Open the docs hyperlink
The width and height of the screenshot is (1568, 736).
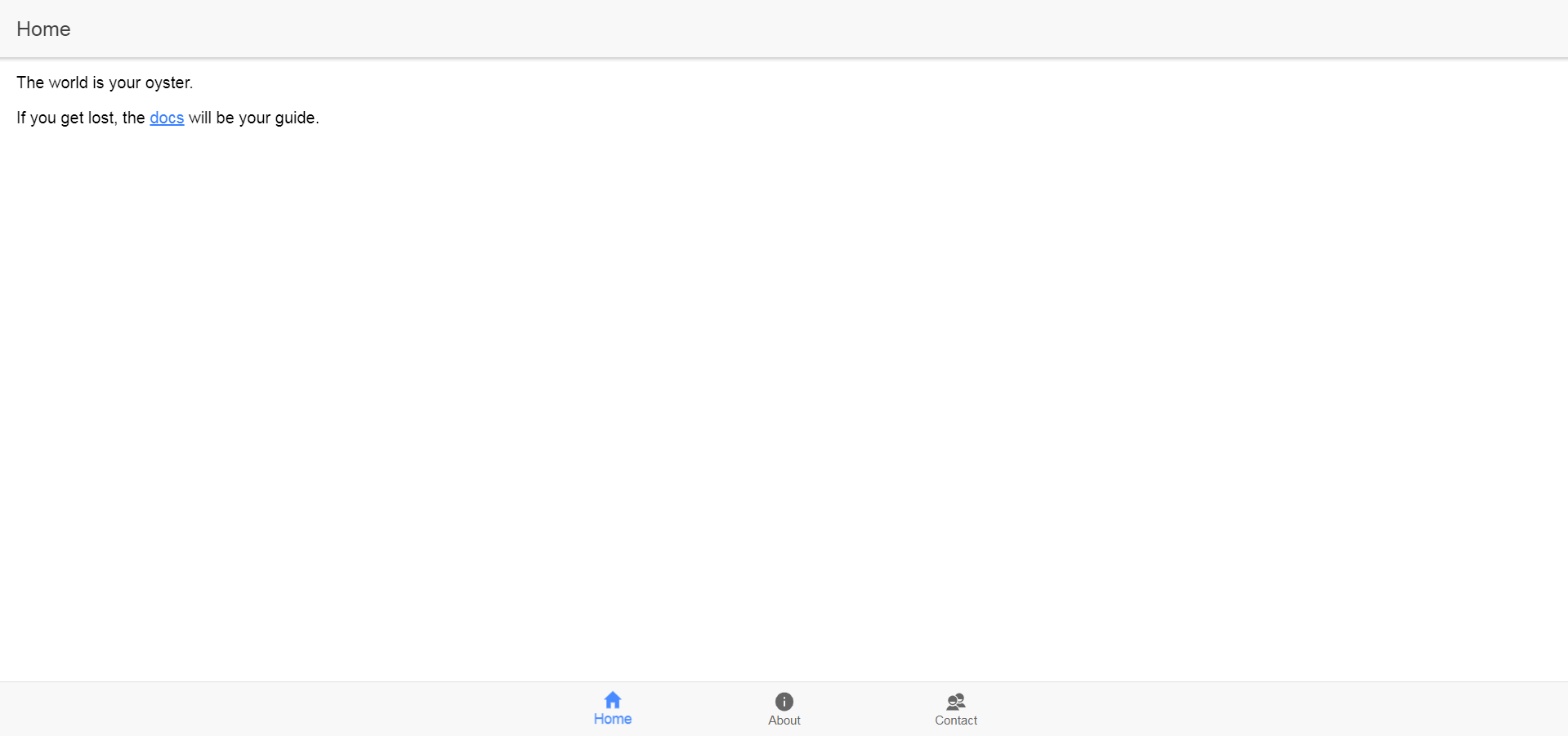tap(167, 118)
